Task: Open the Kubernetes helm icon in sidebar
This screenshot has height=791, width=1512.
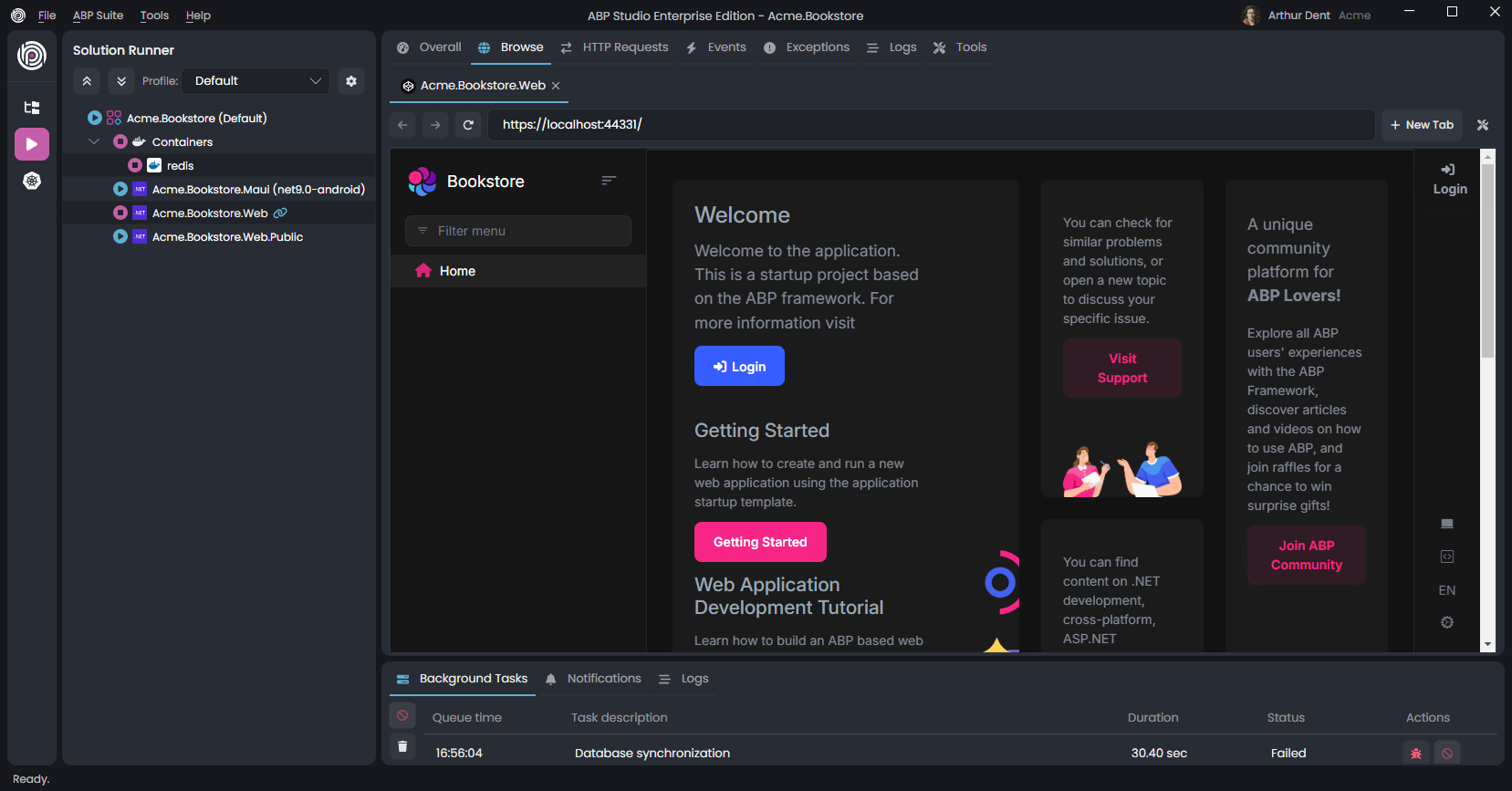Action: click(32, 181)
